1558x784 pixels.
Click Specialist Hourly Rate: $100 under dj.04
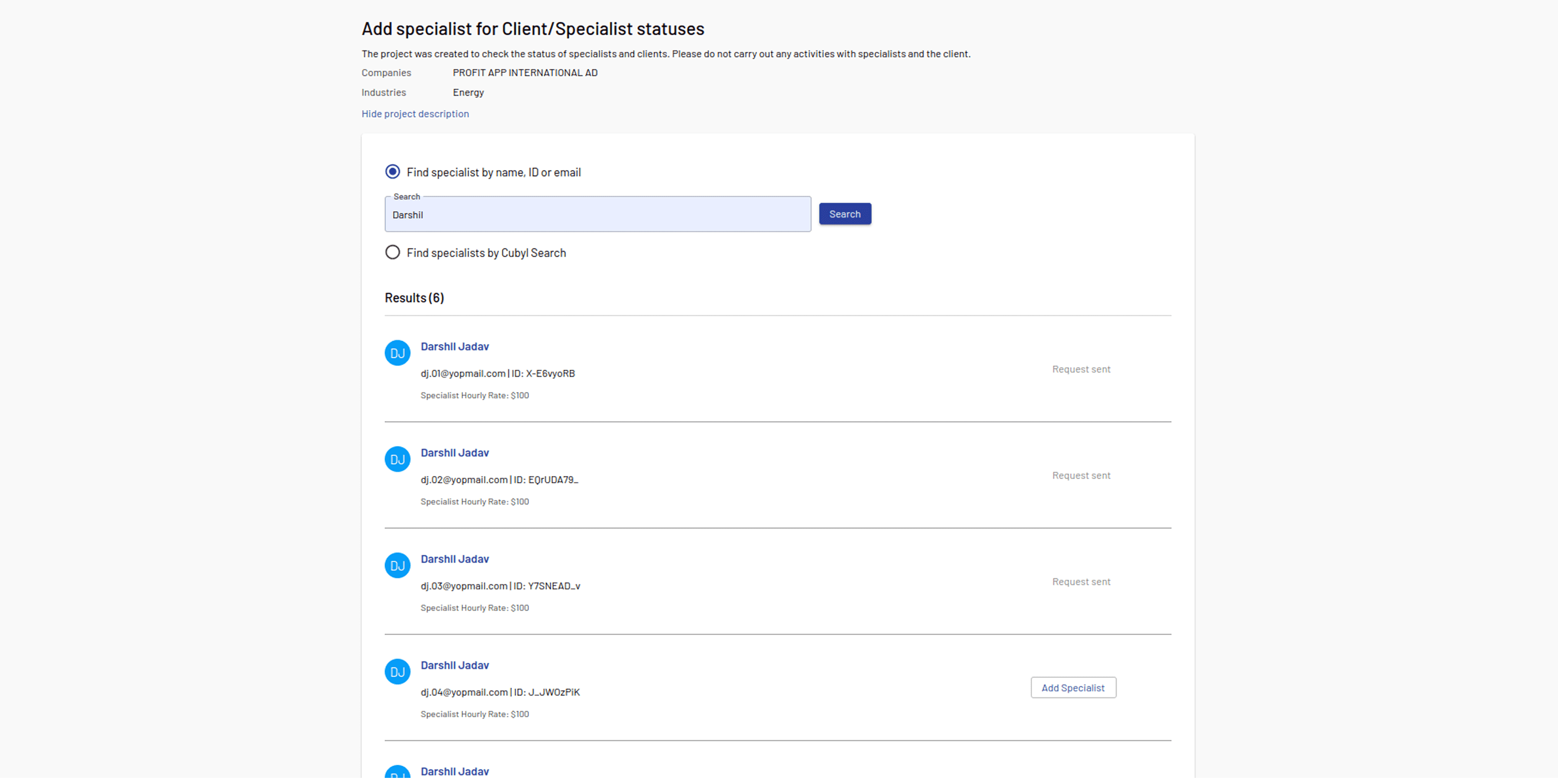(475, 714)
